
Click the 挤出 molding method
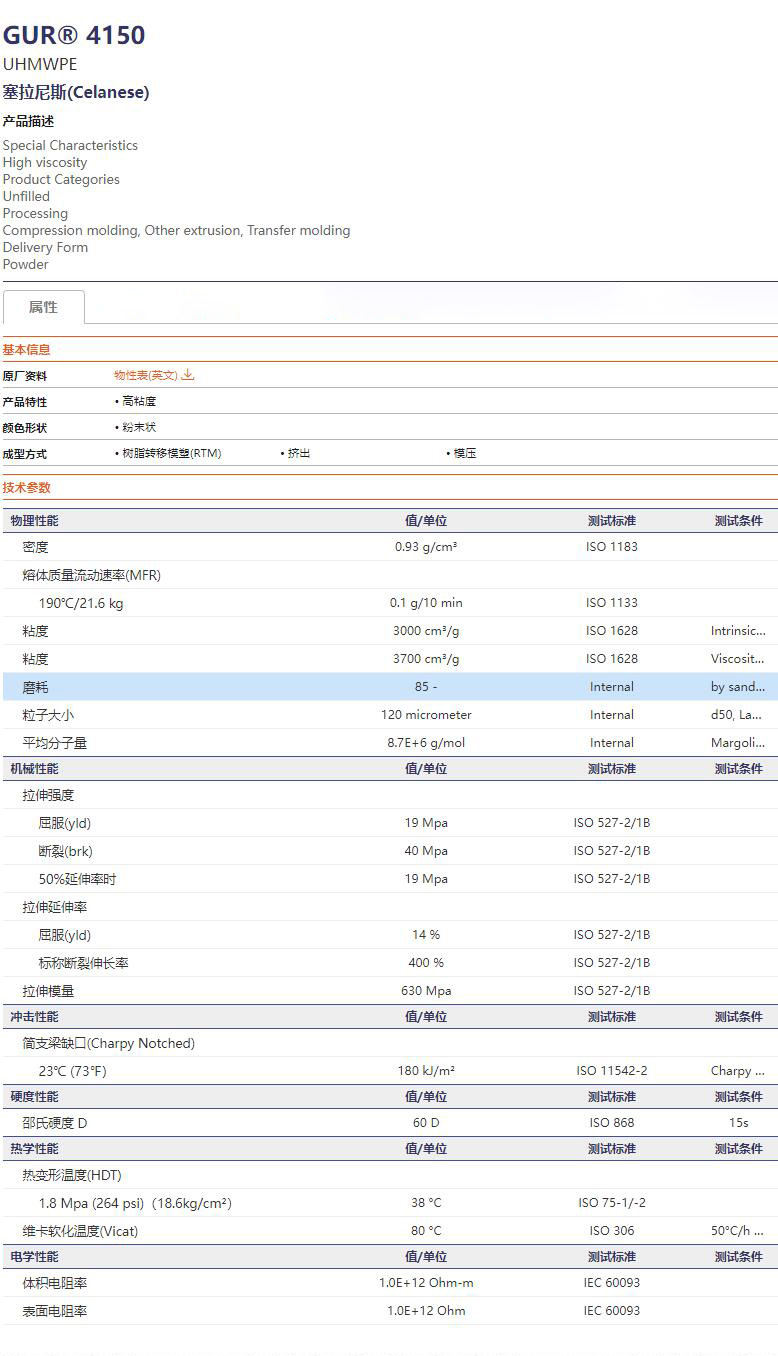coord(299,453)
